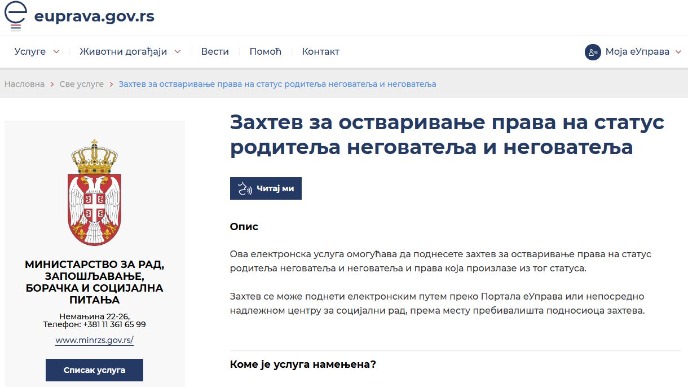Open the euprava.gov.rs home text link

click(x=94, y=16)
